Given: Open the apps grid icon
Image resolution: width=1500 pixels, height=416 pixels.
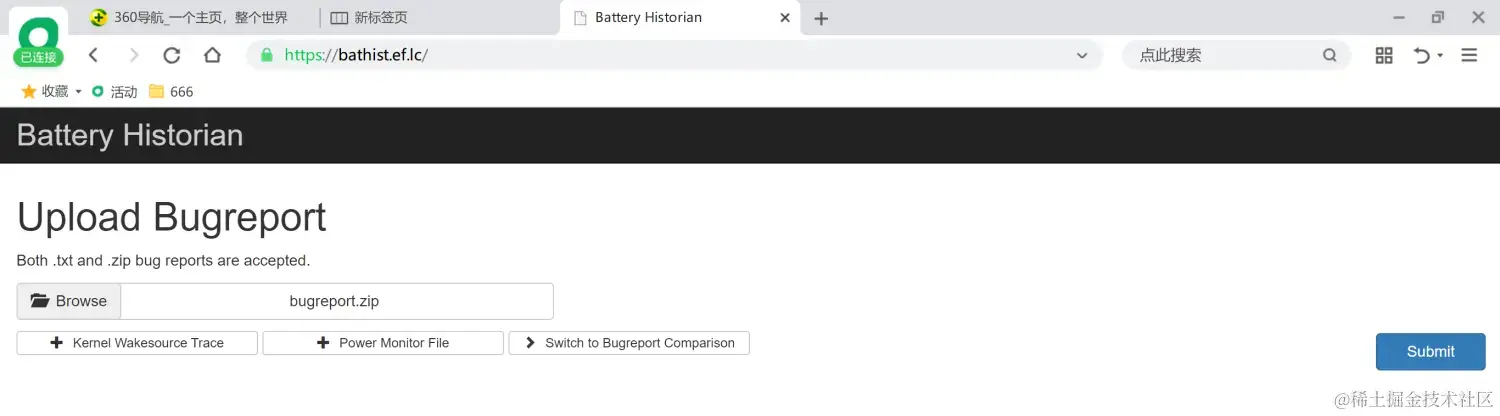Looking at the screenshot, I should (1384, 56).
